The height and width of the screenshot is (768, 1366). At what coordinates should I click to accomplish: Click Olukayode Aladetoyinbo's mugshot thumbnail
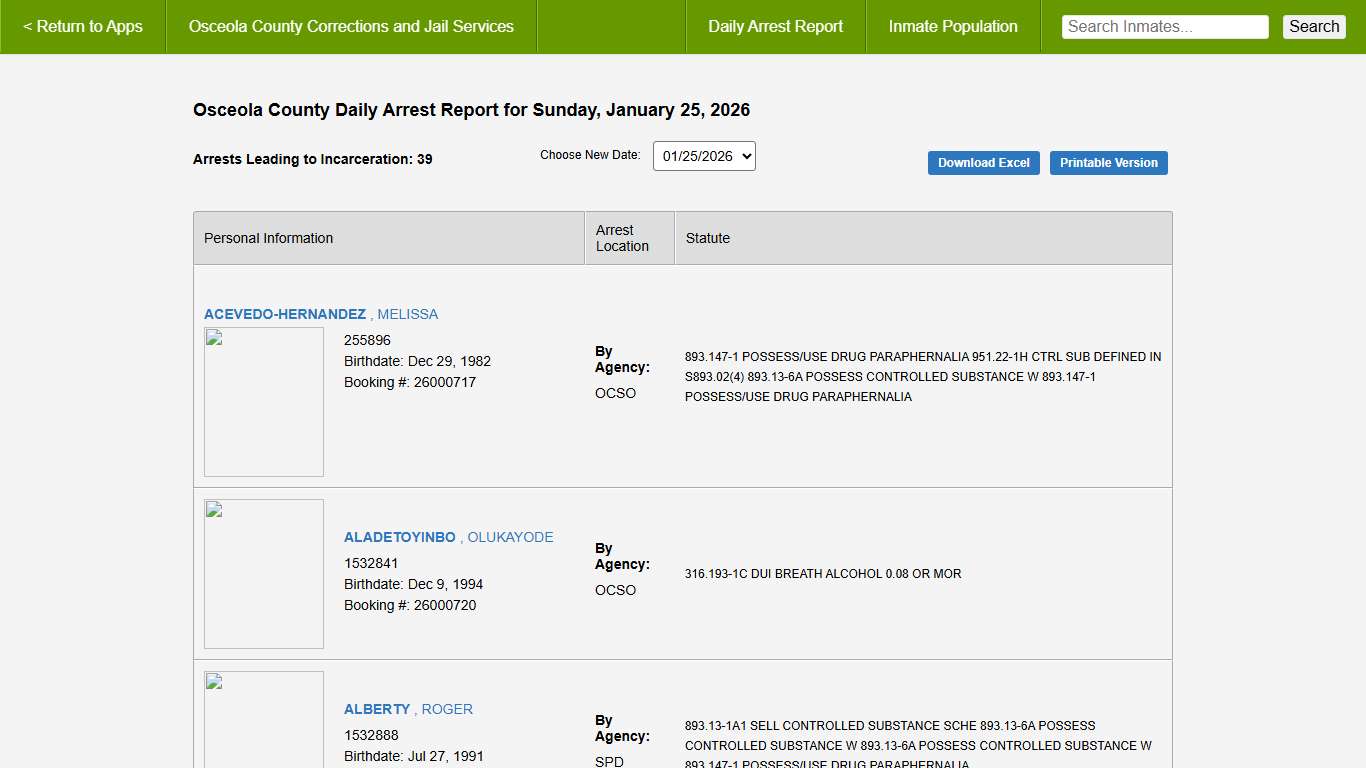click(264, 574)
